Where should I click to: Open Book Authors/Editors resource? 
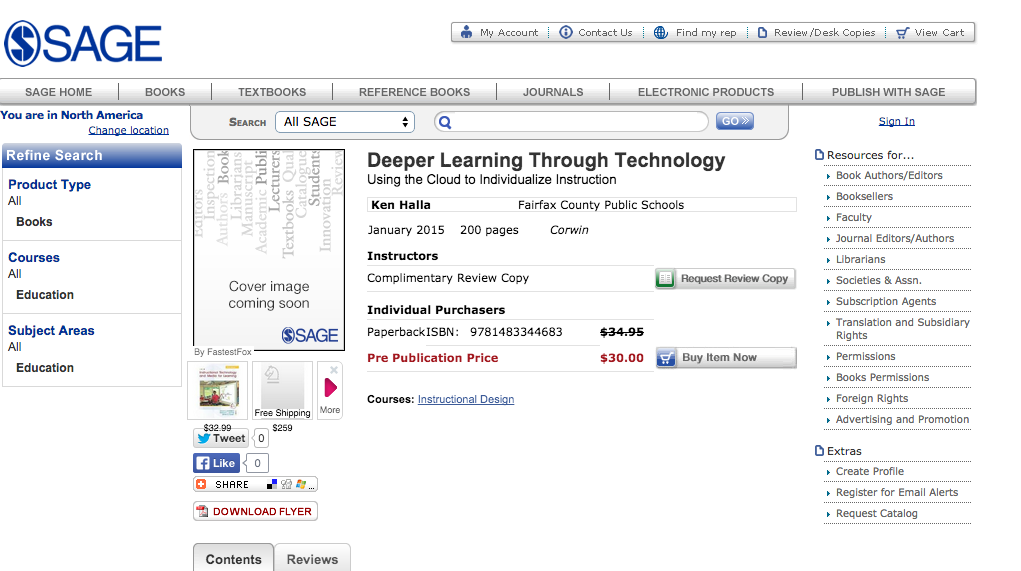tap(889, 175)
